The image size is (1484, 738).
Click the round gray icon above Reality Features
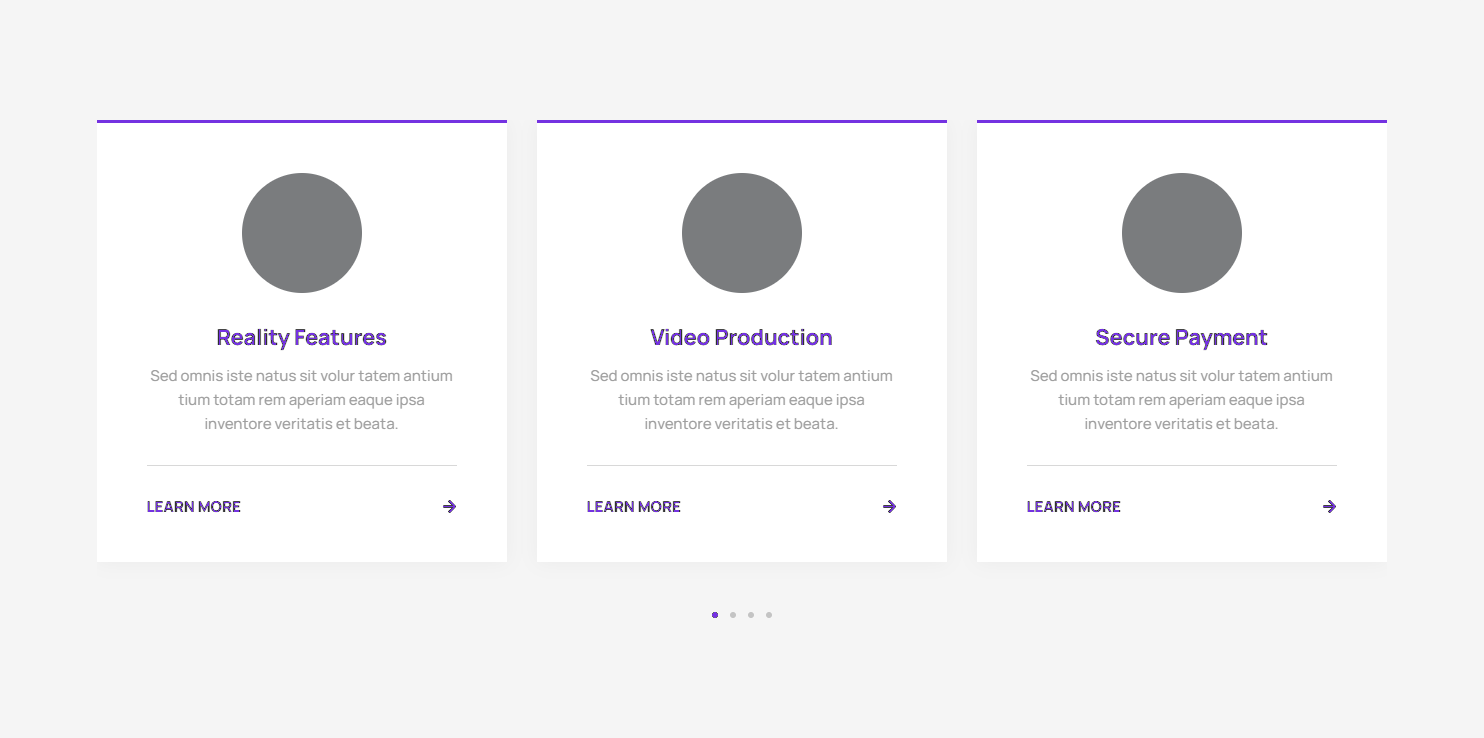pyautogui.click(x=302, y=233)
